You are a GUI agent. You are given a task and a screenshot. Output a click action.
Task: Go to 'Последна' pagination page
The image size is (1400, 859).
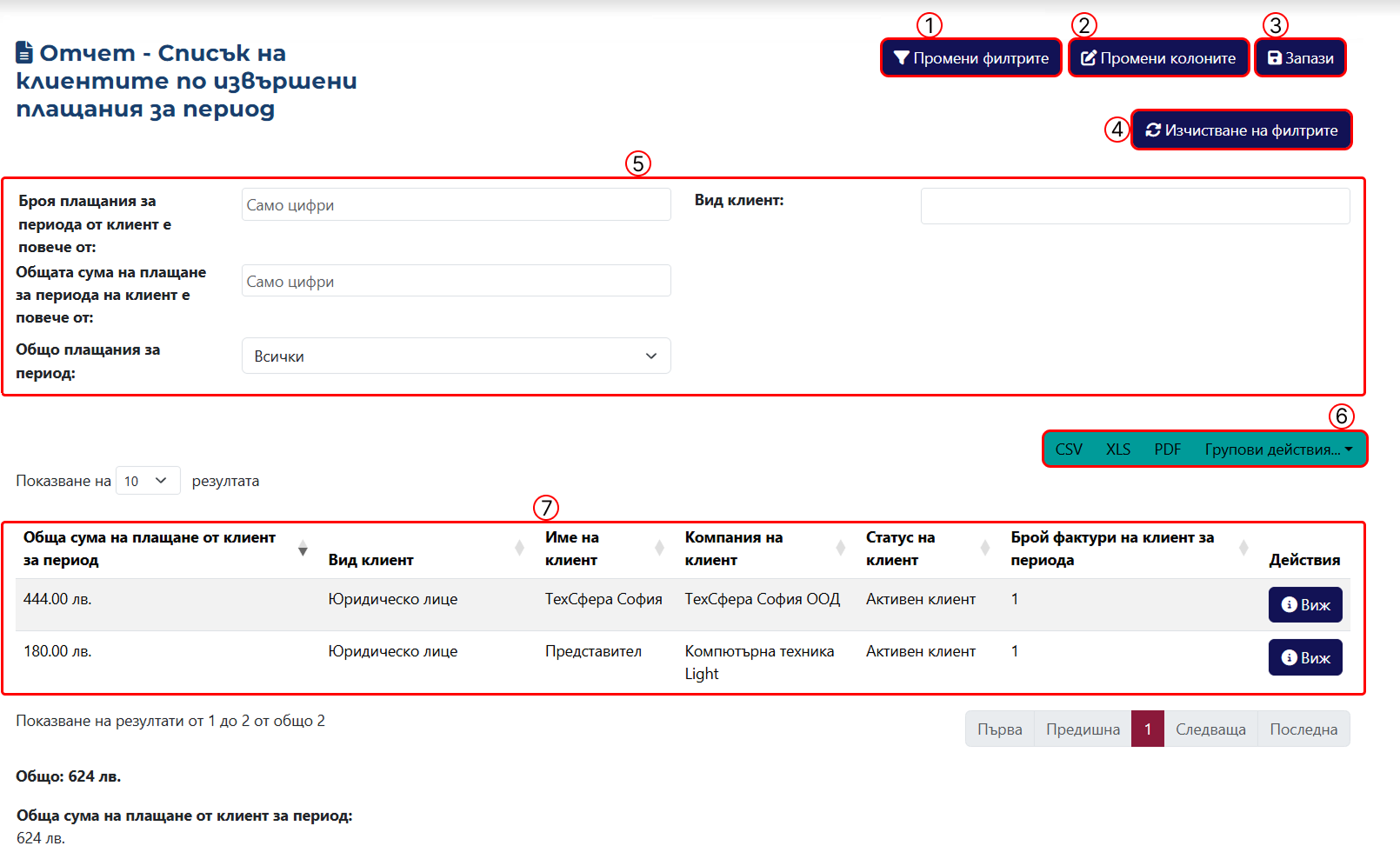point(1303,729)
